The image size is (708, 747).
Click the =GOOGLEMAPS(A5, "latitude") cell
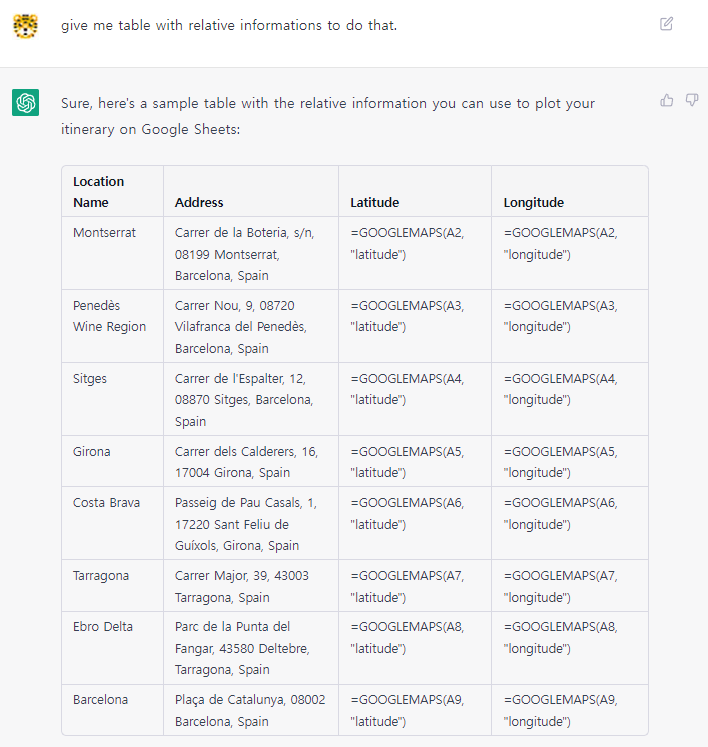point(415,461)
